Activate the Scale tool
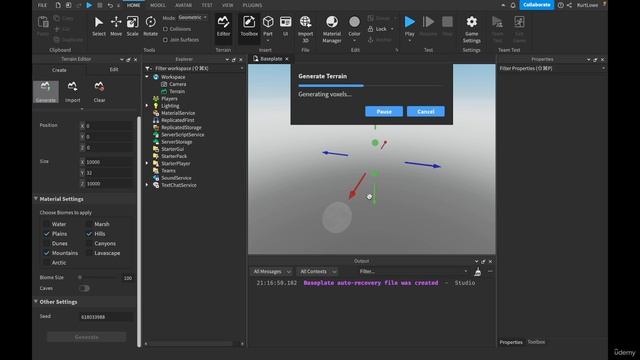Viewport: 640px width, 360px height. 132,27
